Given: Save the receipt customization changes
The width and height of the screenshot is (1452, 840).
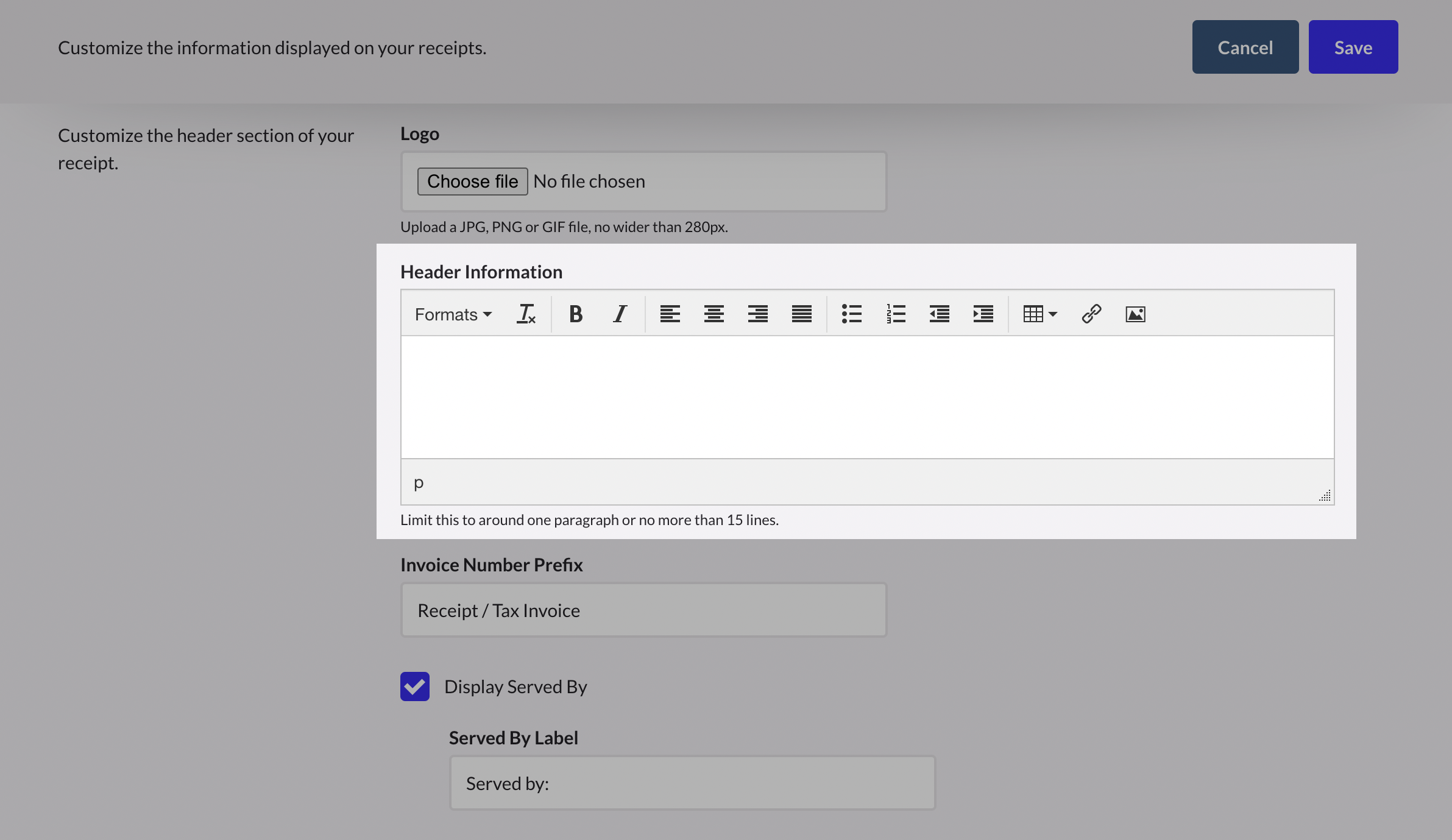Looking at the screenshot, I should (1353, 47).
